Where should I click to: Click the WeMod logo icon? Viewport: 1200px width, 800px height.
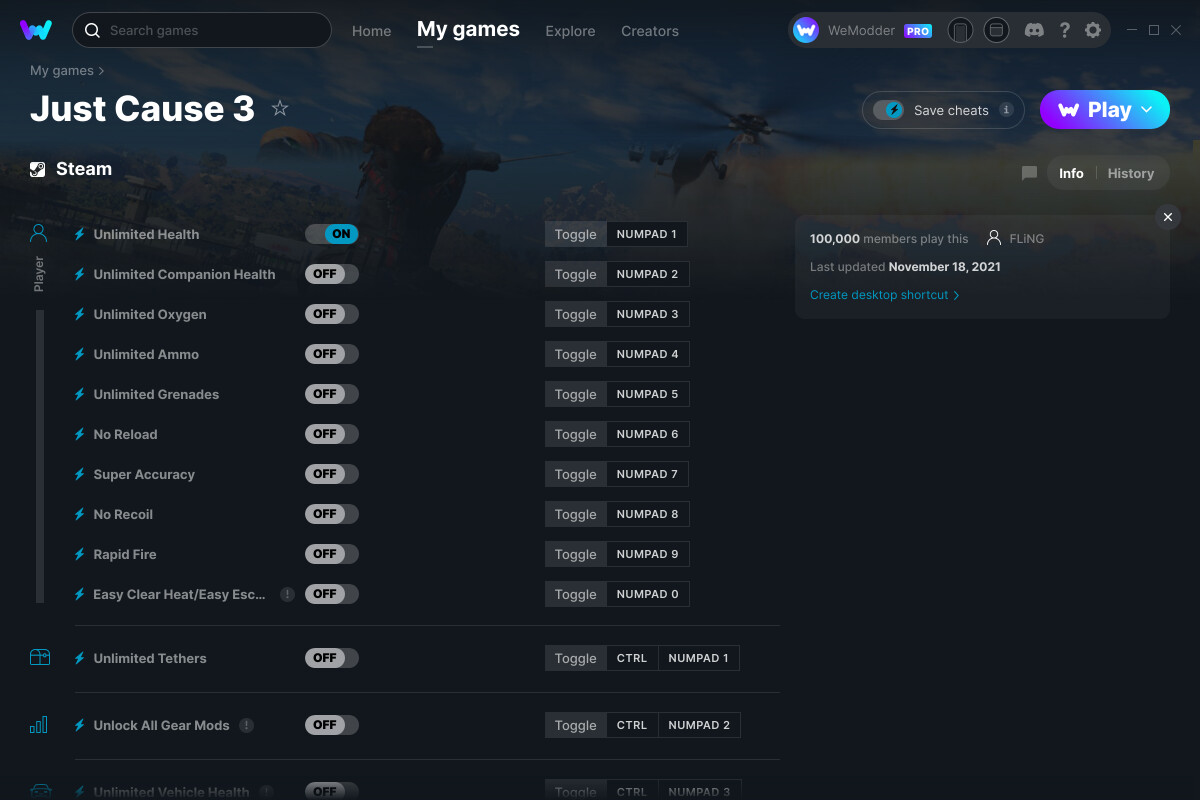coord(36,30)
